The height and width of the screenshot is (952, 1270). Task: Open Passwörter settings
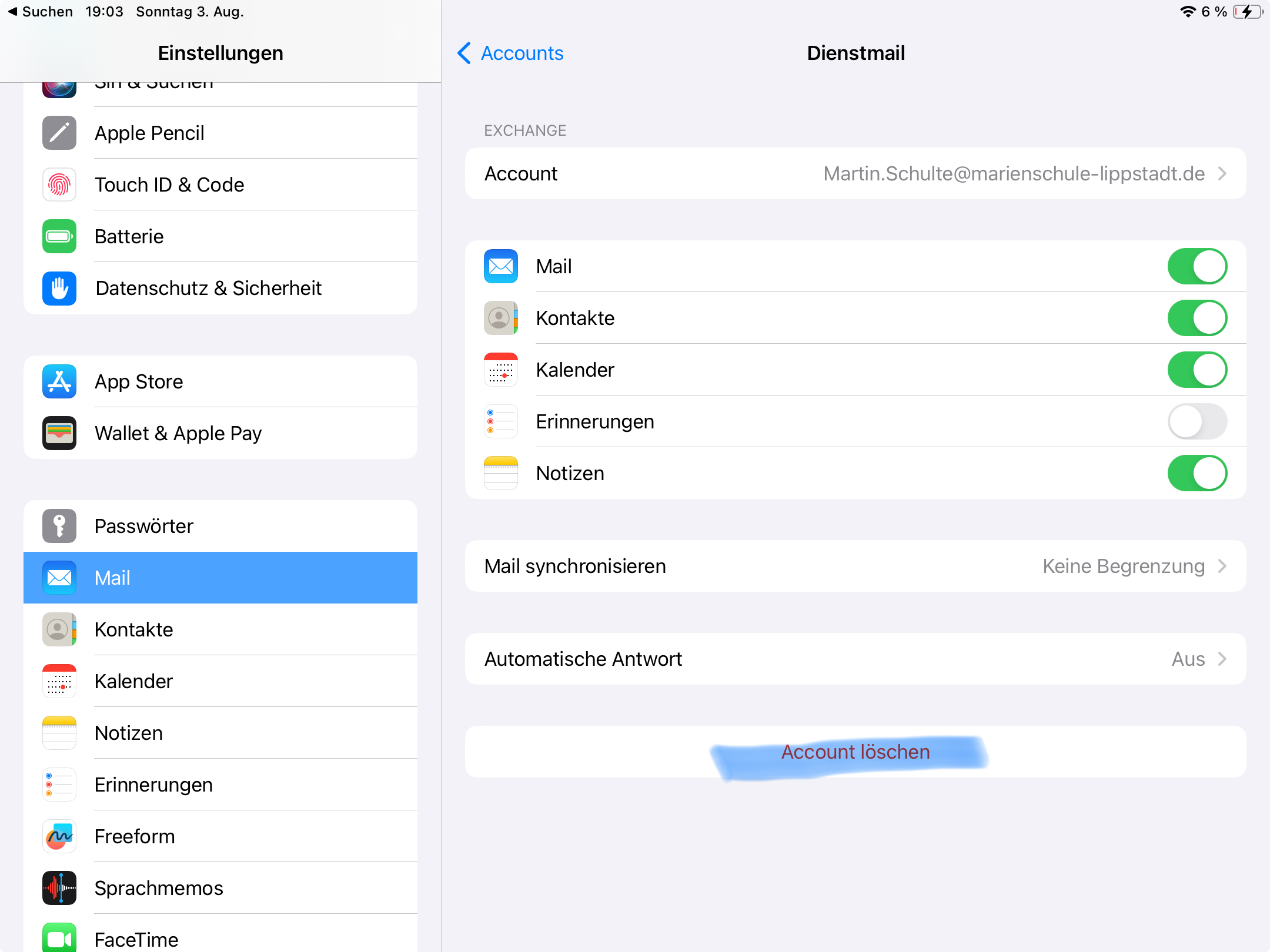[x=220, y=526]
